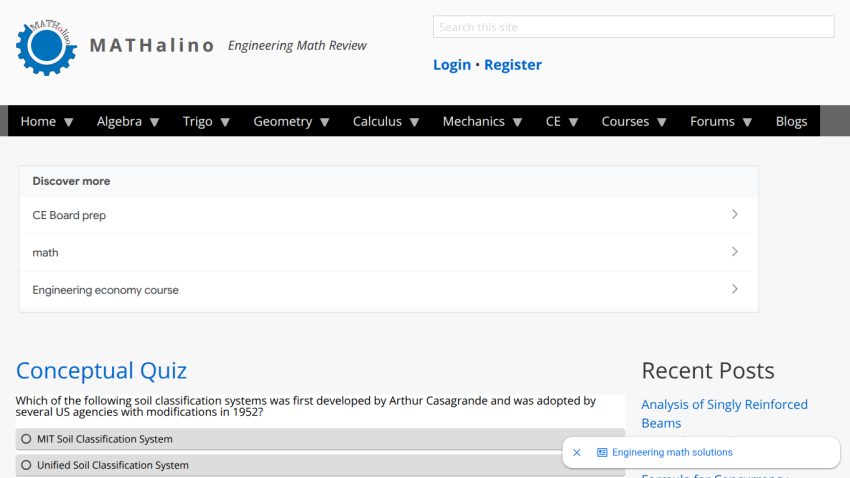Viewport: 850px width, 478px height.
Task: Open the Calculus menu item
Action: (x=377, y=121)
